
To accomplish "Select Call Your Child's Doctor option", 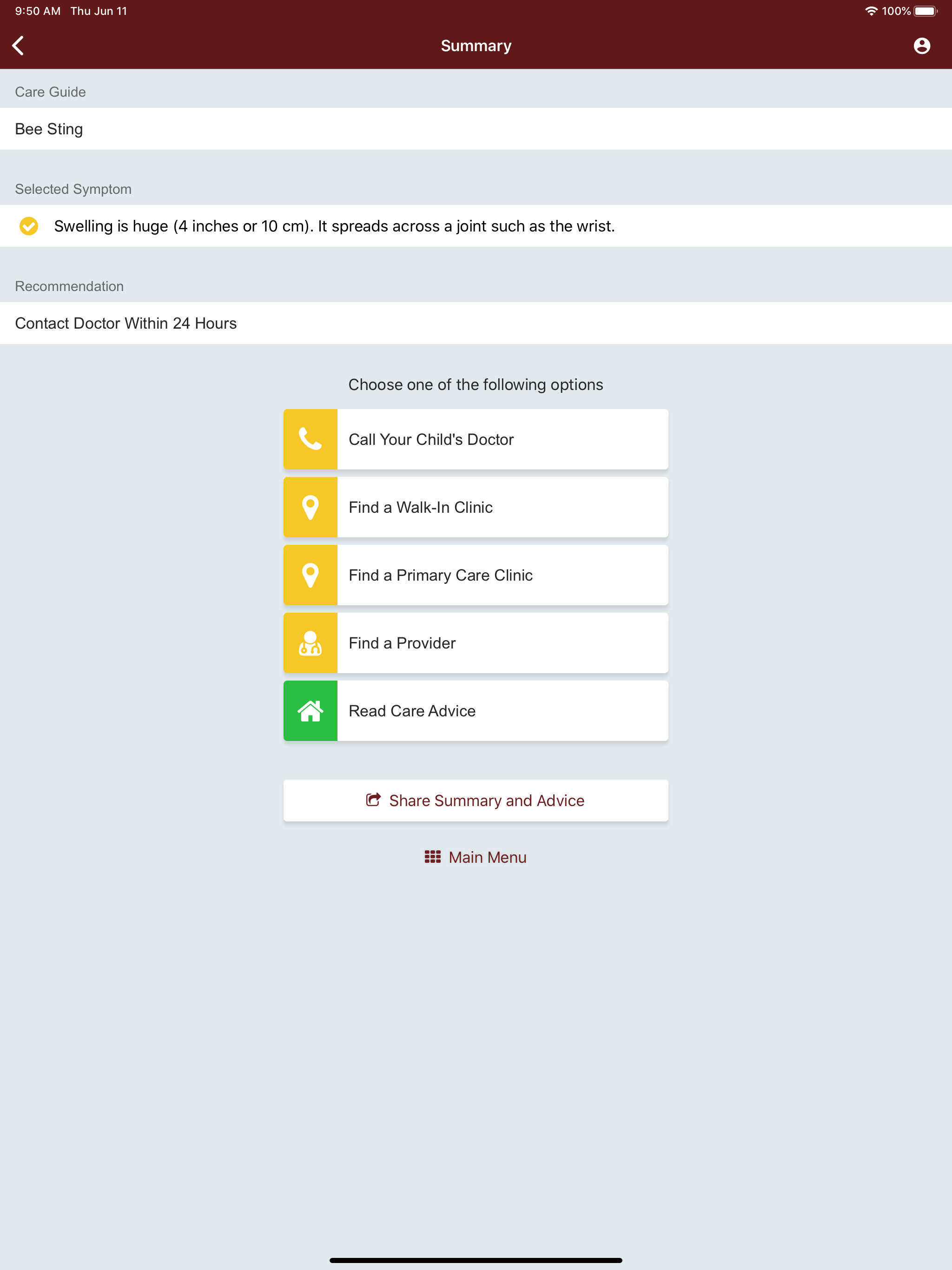I will tap(476, 439).
